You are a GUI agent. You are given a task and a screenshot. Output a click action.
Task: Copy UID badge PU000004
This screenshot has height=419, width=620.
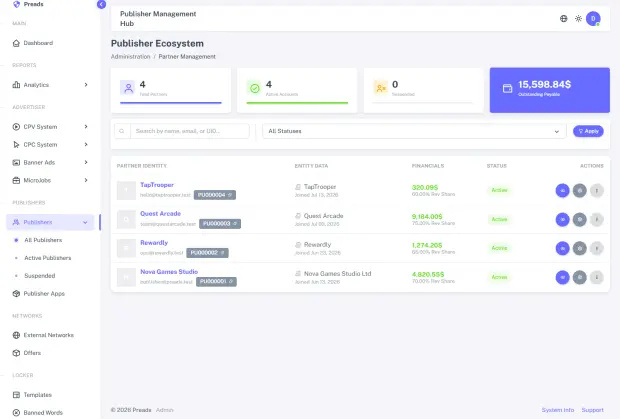tap(215, 195)
